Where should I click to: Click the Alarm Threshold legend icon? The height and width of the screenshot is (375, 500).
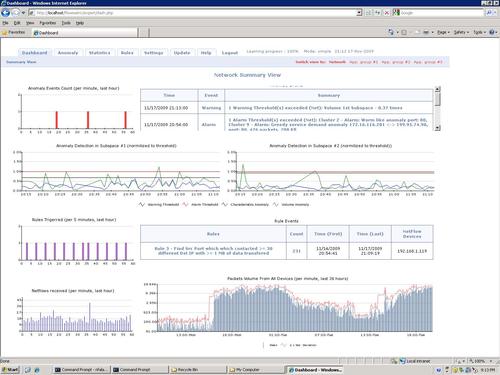coord(185,204)
